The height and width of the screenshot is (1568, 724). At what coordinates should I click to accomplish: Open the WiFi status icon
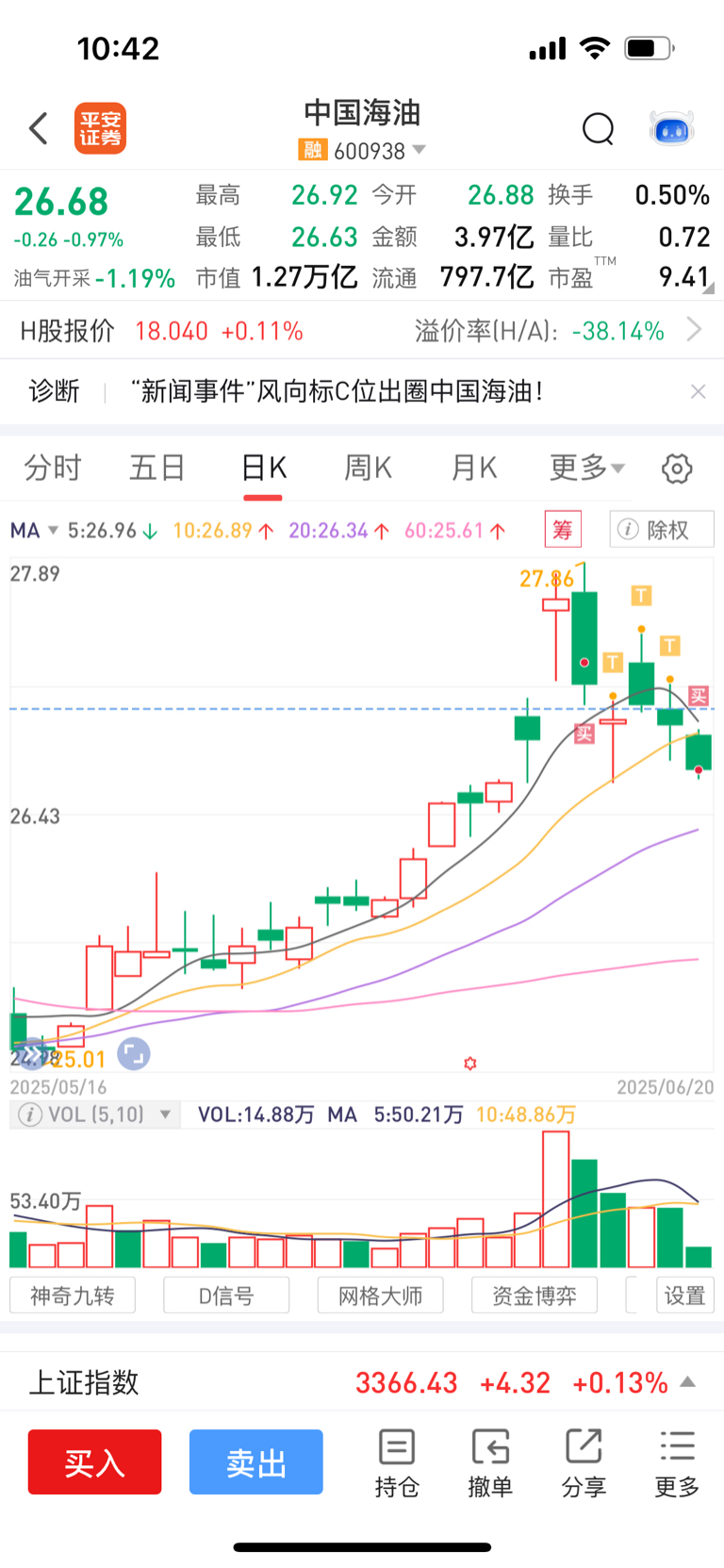(595, 48)
